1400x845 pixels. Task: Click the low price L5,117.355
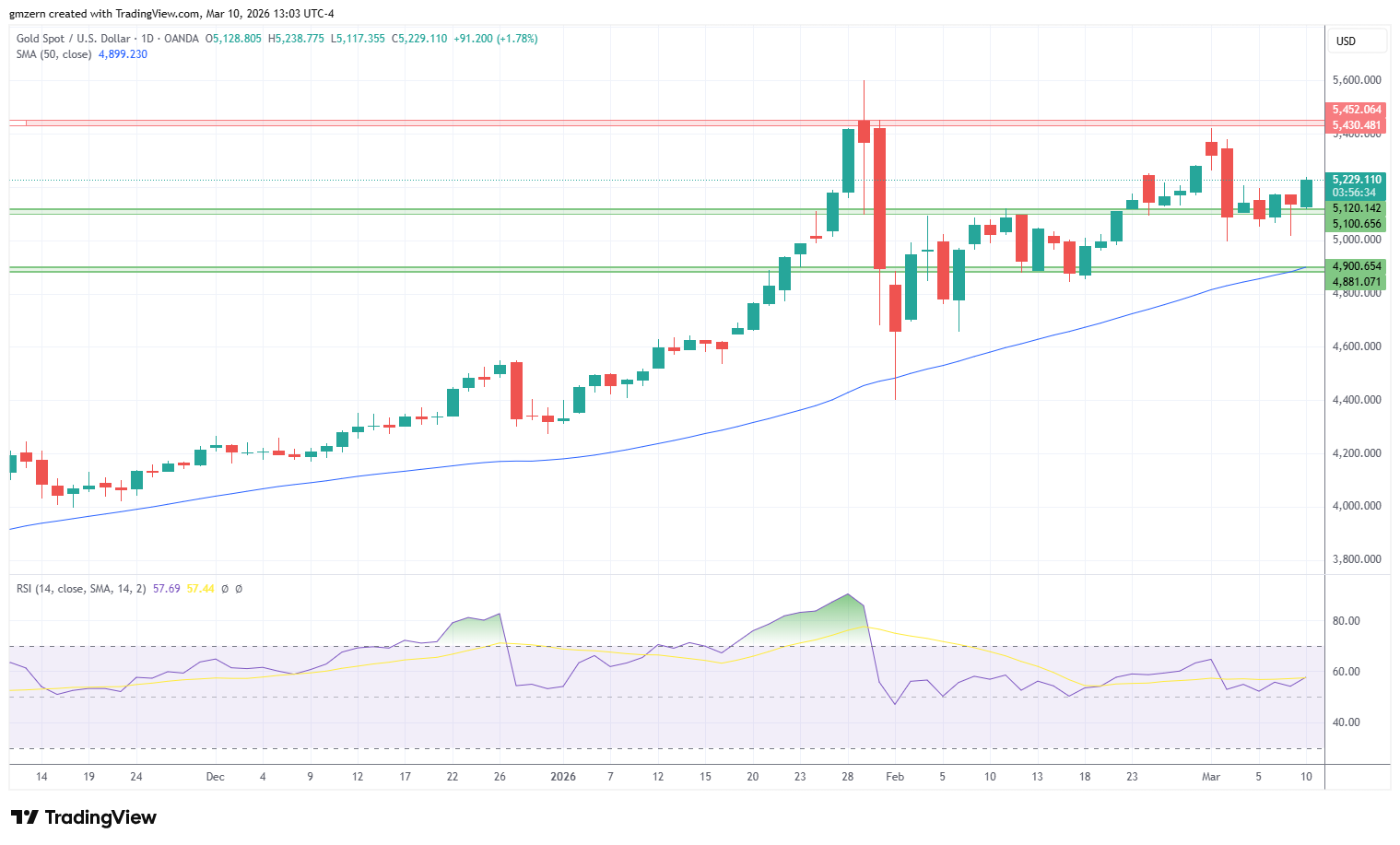pyautogui.click(x=358, y=39)
